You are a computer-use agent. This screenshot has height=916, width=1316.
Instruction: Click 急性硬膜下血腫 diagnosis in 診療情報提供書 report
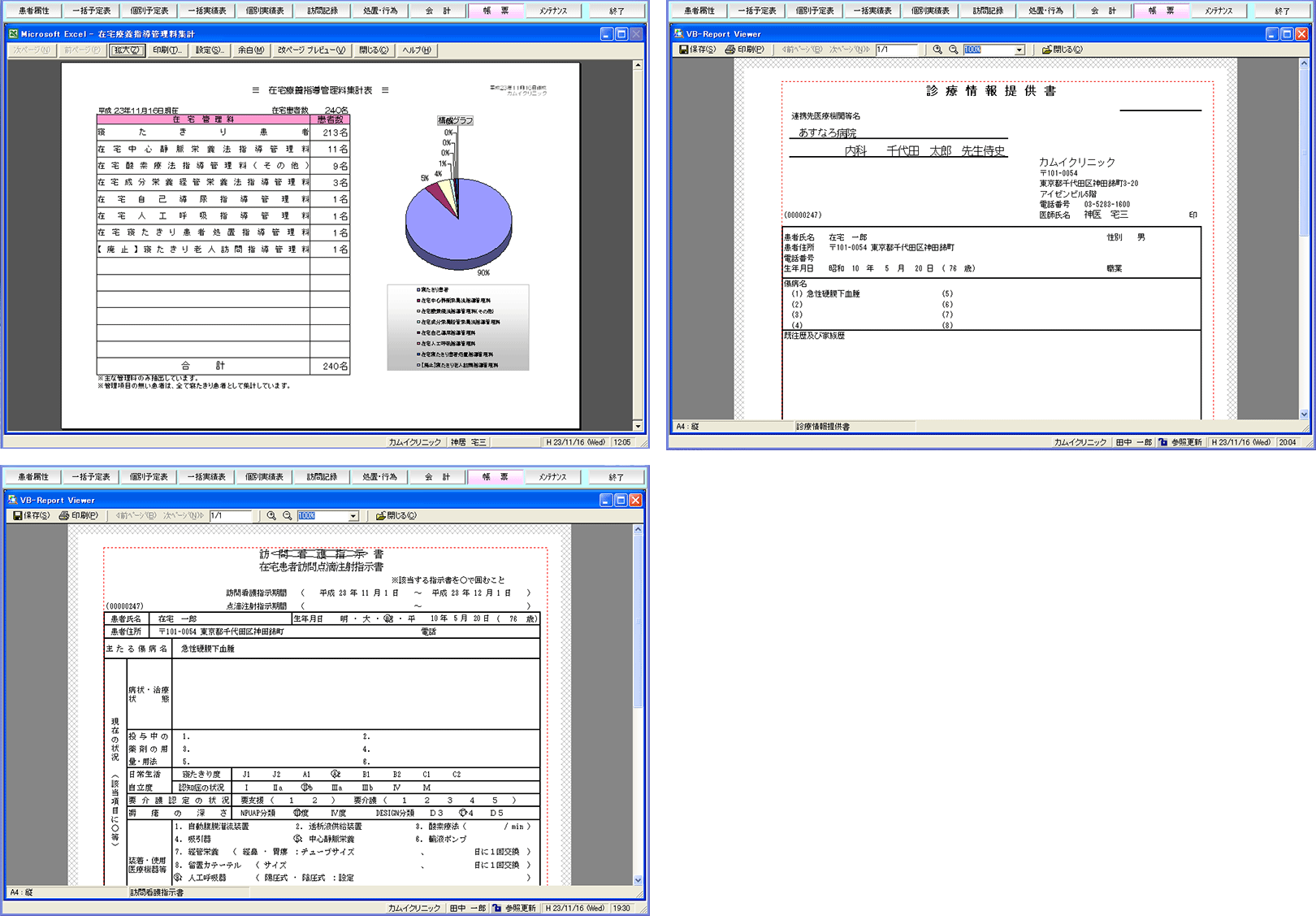833,293
